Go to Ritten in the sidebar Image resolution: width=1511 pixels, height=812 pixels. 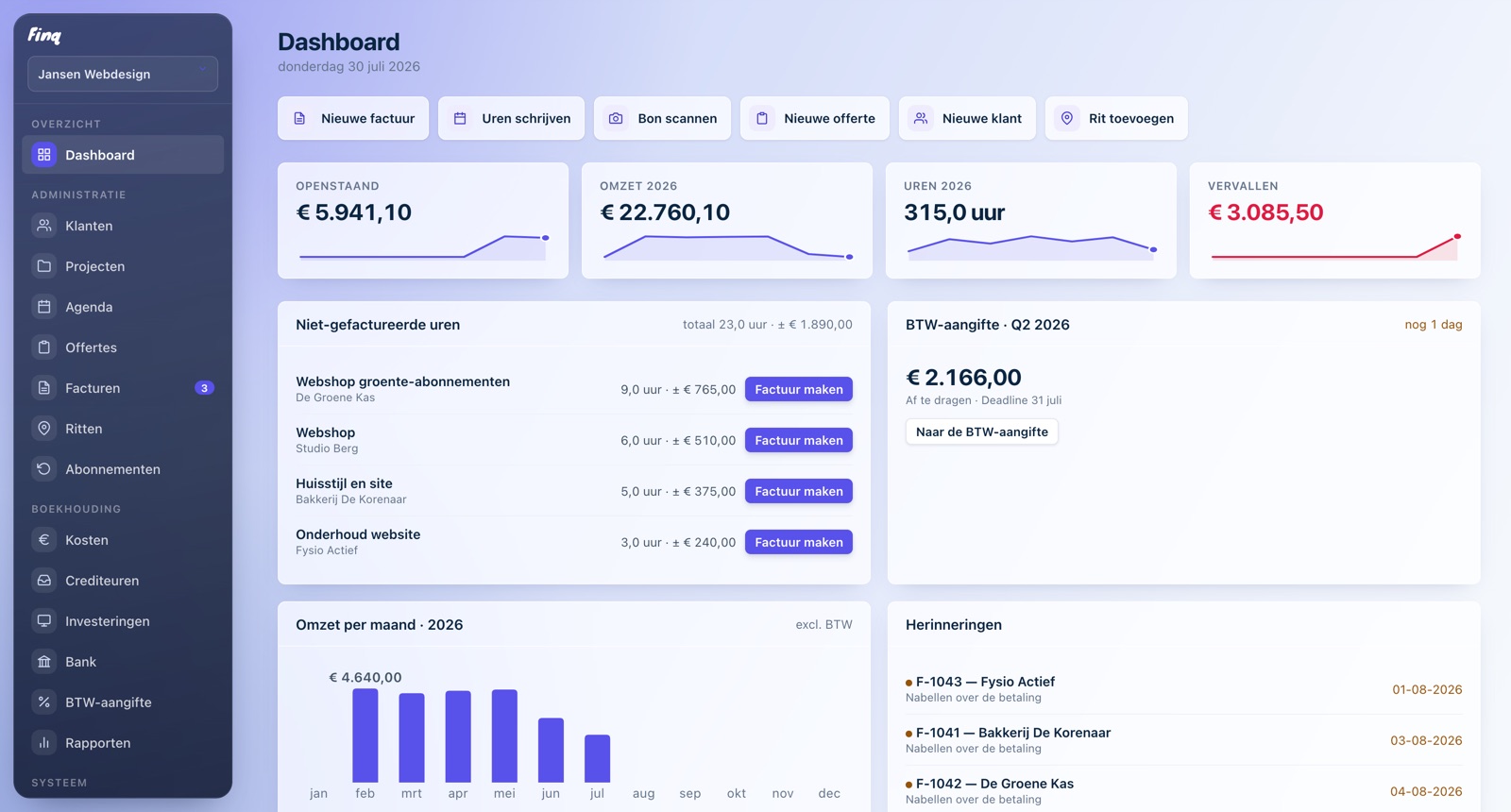click(x=123, y=429)
